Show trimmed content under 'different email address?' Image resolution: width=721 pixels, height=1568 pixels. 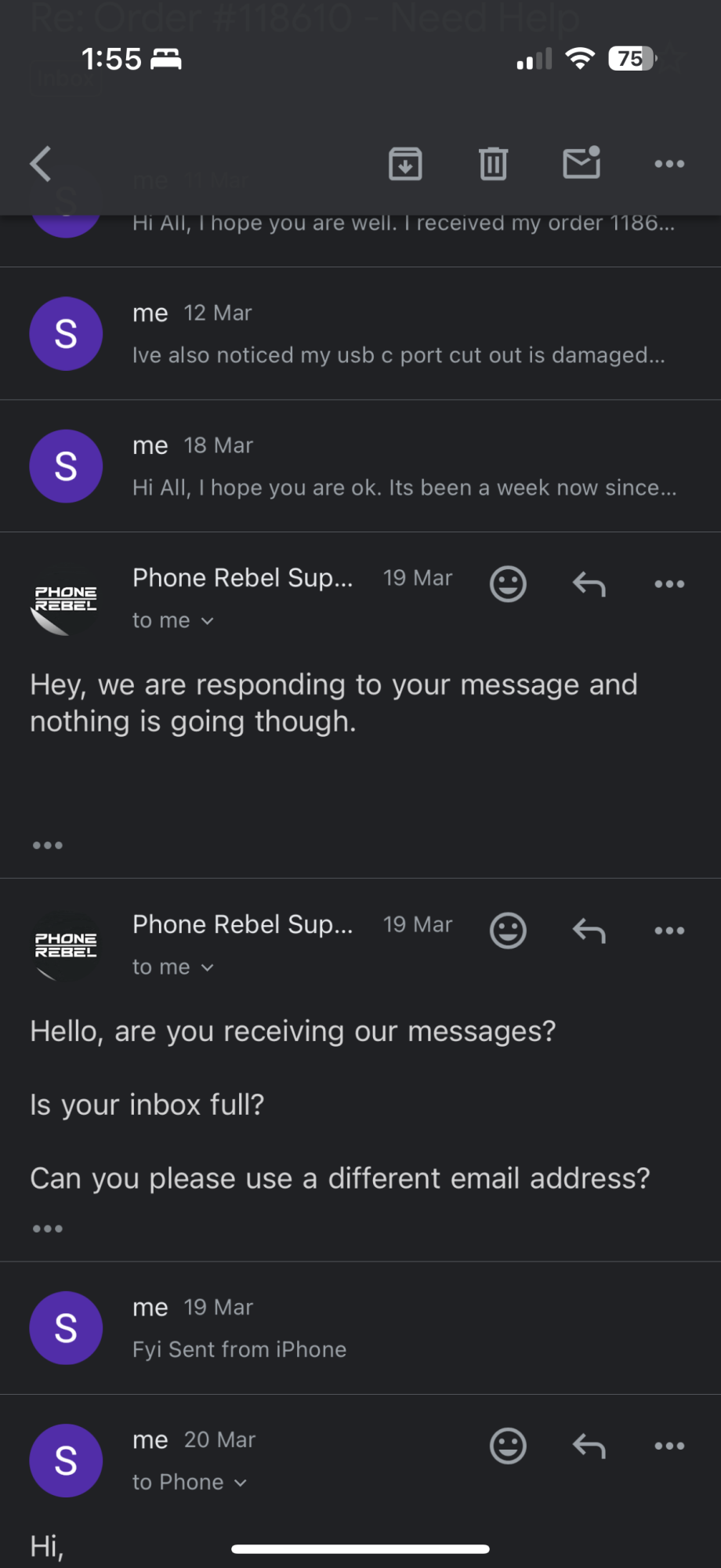coord(48,1229)
